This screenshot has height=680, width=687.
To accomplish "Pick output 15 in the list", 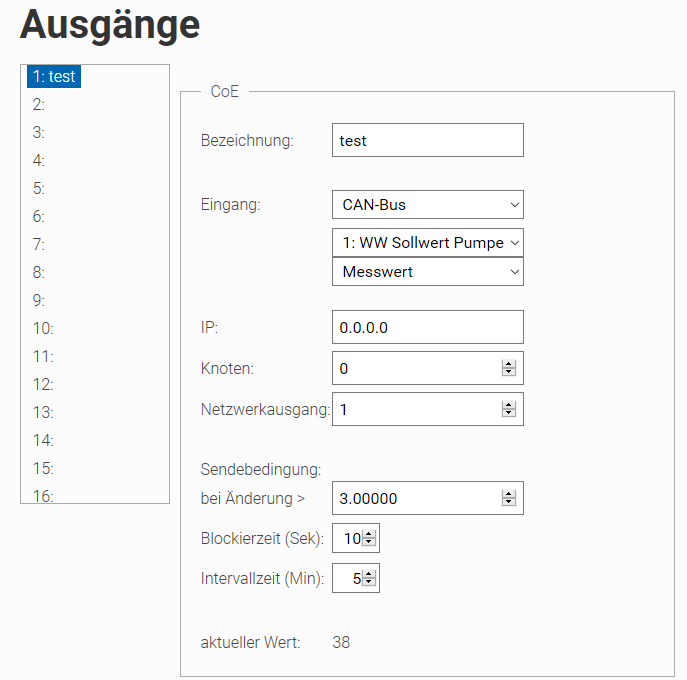I will (x=43, y=468).
